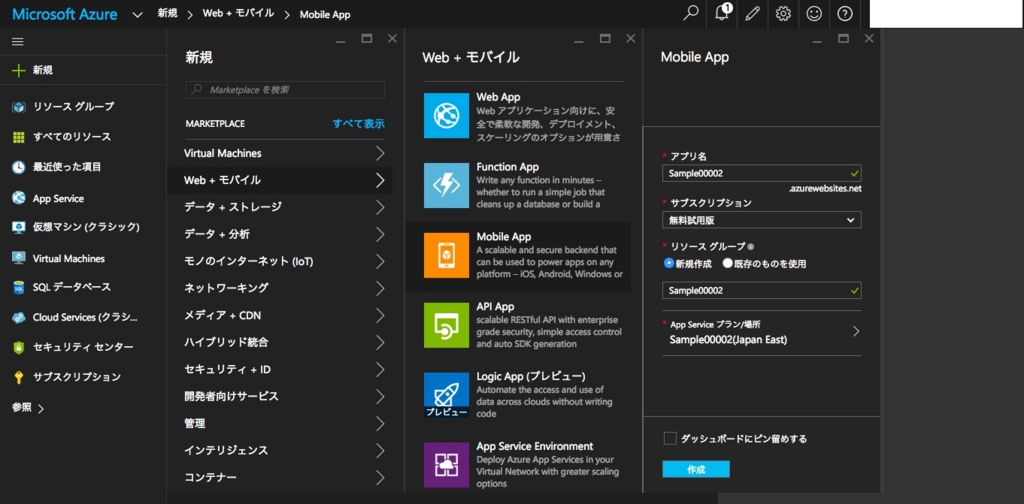Click the リソース グループ info icon

click(751, 247)
